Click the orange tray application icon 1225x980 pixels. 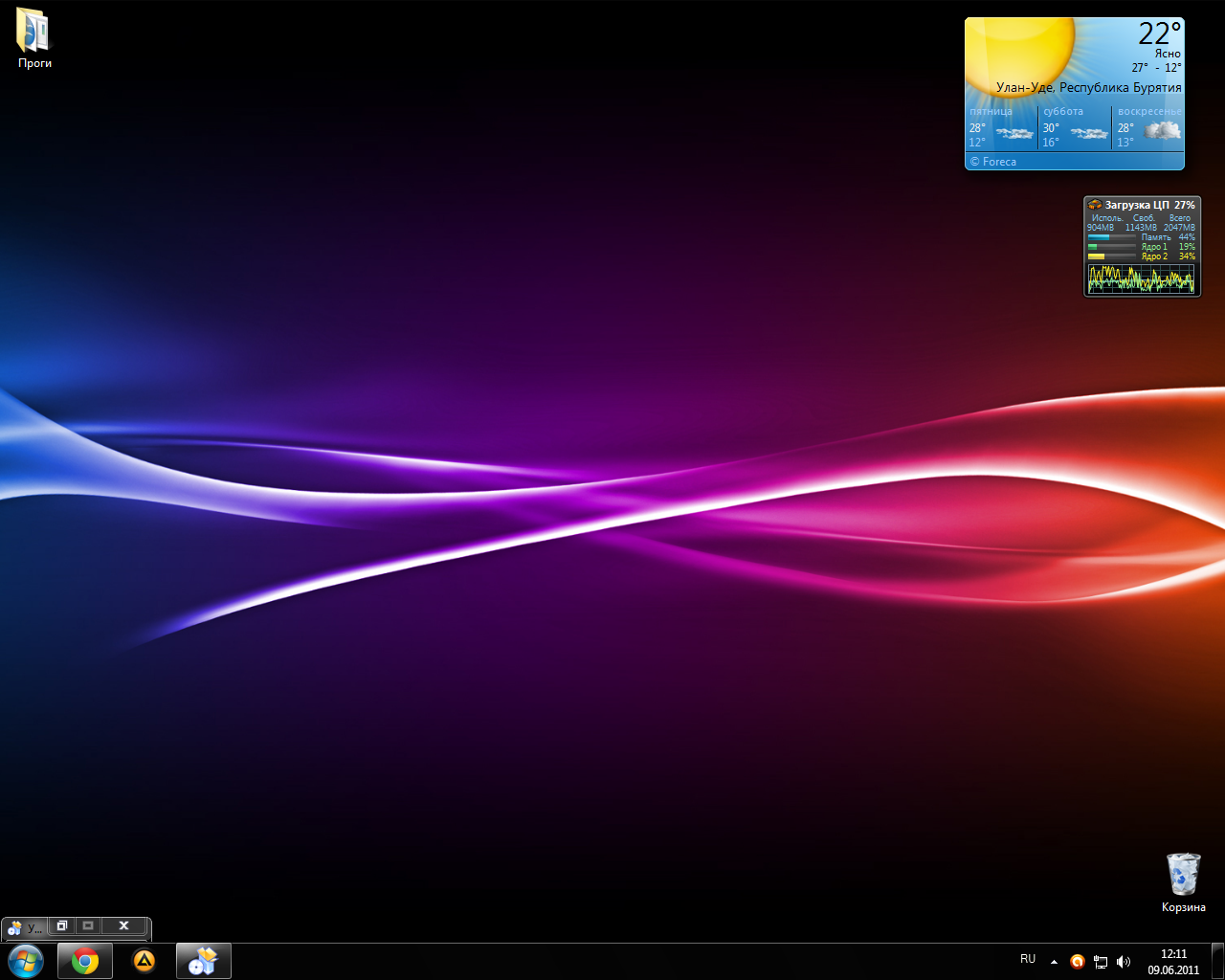point(1077,962)
